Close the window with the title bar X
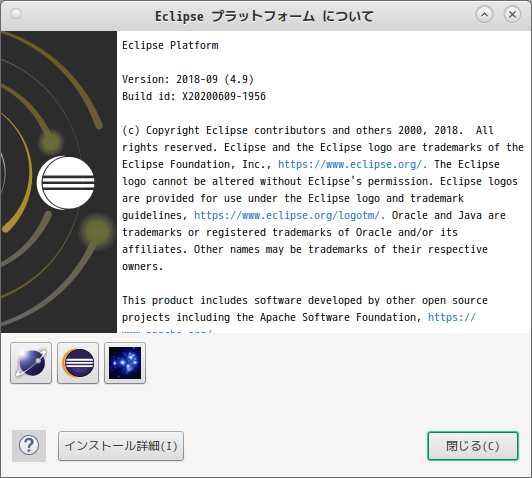Screen dimensions: 532x478 click(x=512, y=15)
